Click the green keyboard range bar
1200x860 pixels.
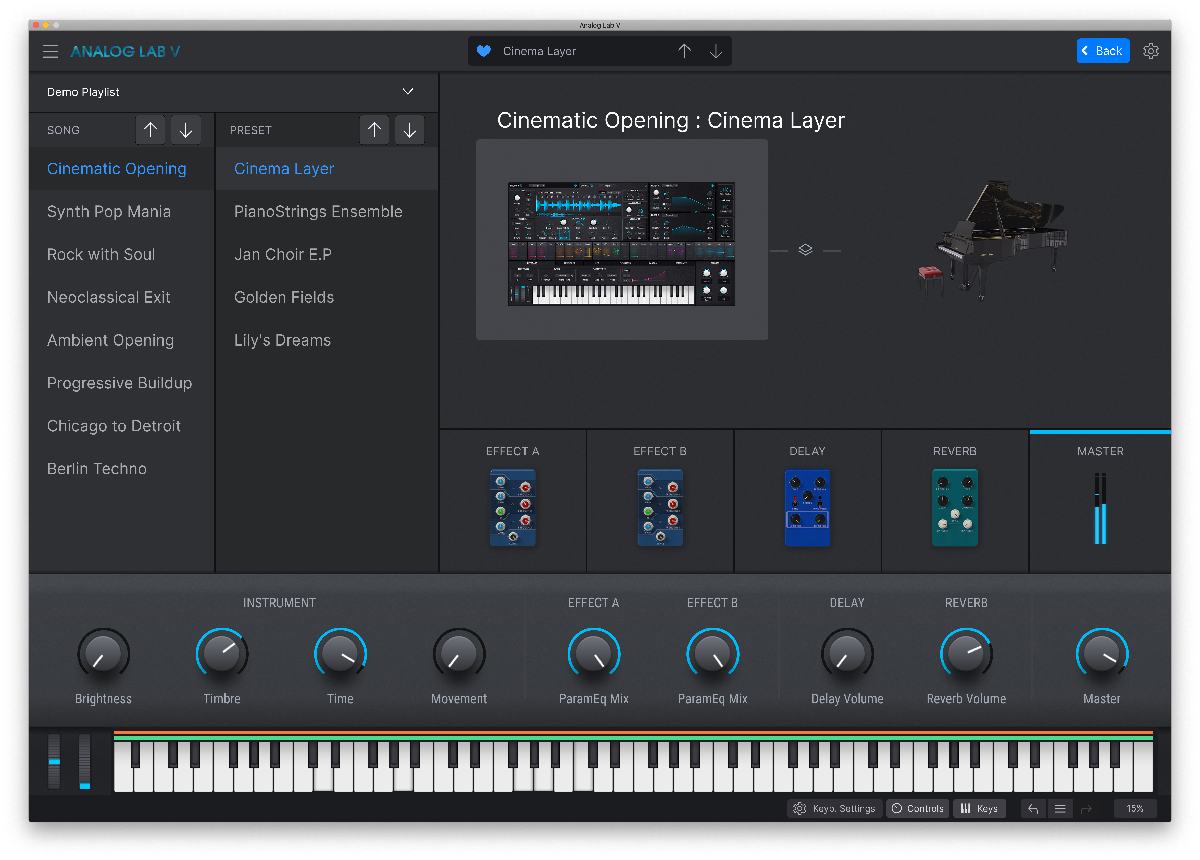633,739
